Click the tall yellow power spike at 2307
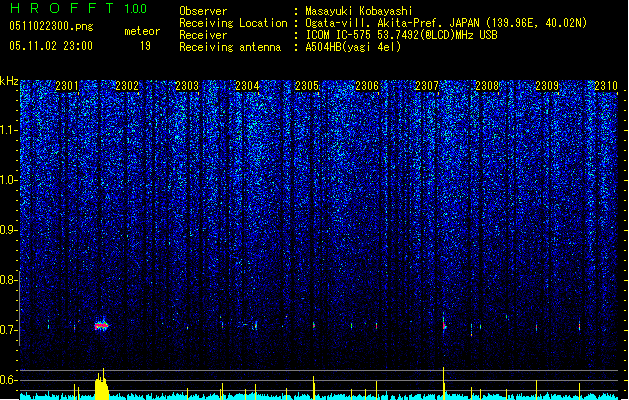The image size is (629, 400). [444, 382]
